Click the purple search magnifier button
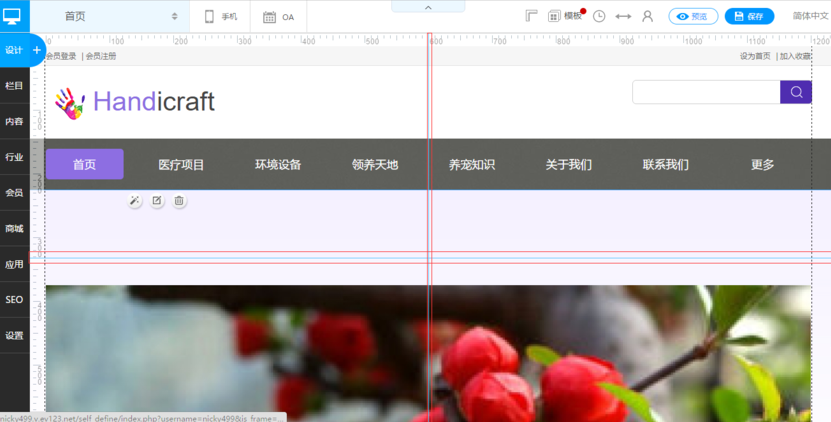The height and width of the screenshot is (422, 831). (x=796, y=92)
